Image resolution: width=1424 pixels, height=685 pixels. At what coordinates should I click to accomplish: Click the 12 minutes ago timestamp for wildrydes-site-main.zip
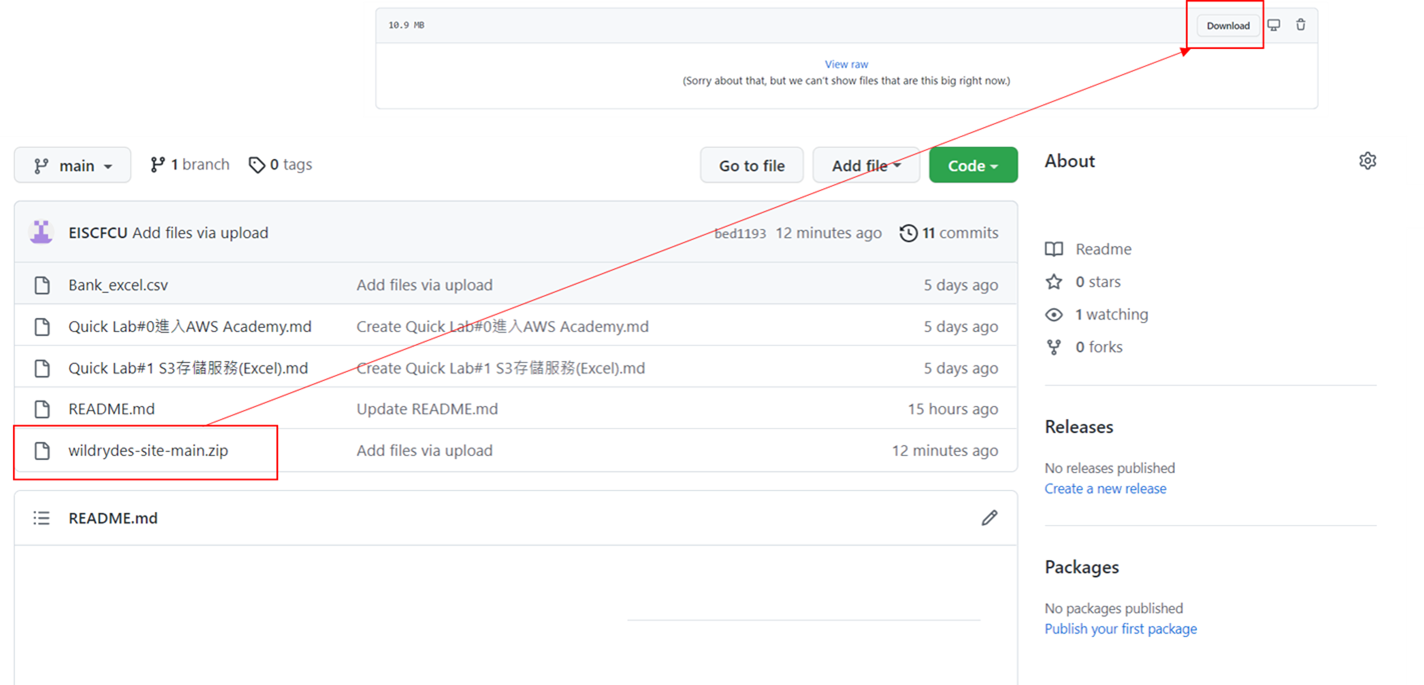tap(945, 451)
